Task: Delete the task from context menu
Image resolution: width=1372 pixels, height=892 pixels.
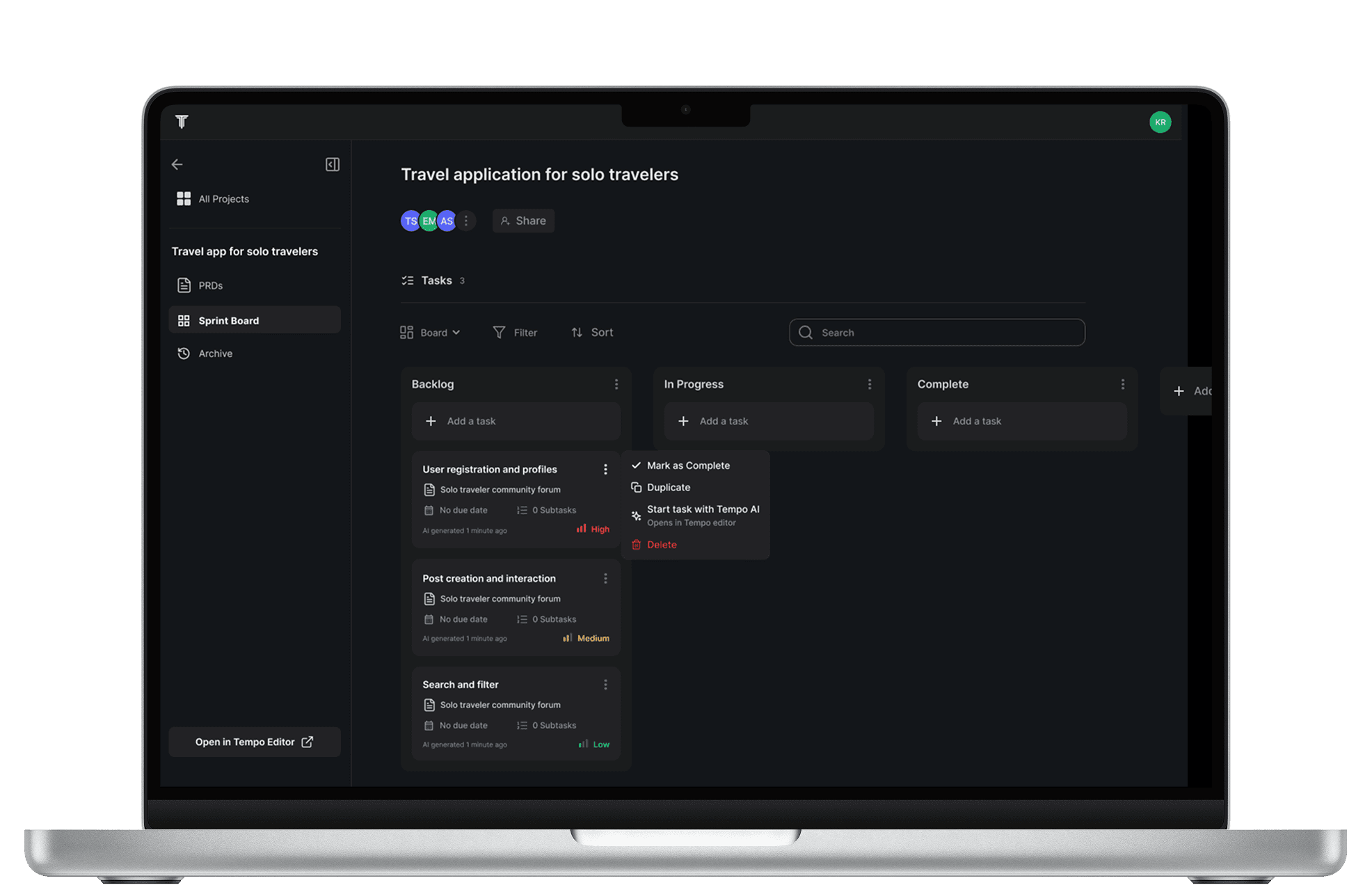Action: point(661,545)
